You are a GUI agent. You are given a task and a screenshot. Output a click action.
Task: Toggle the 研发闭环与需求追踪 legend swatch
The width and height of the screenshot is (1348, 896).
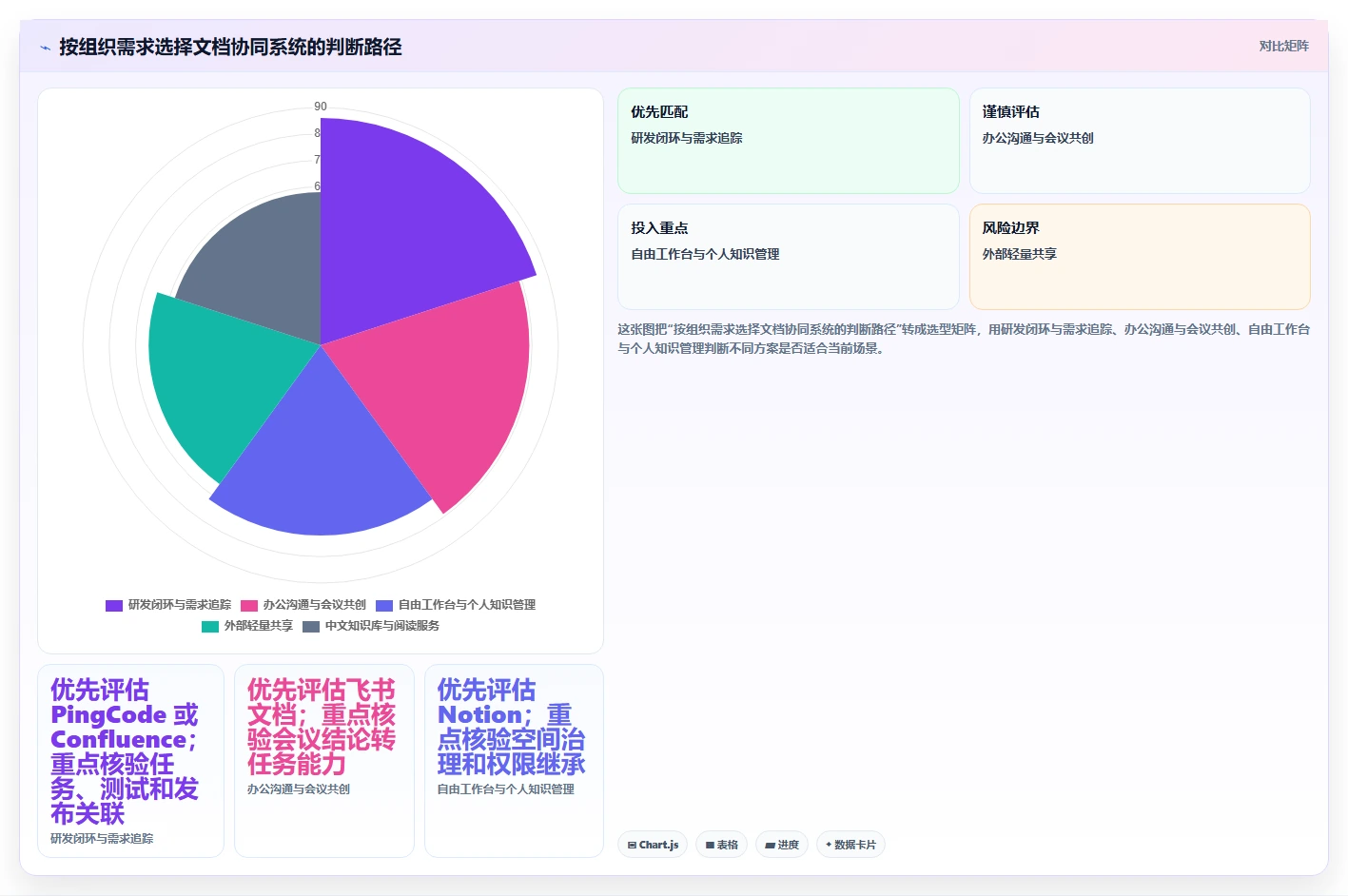(114, 605)
